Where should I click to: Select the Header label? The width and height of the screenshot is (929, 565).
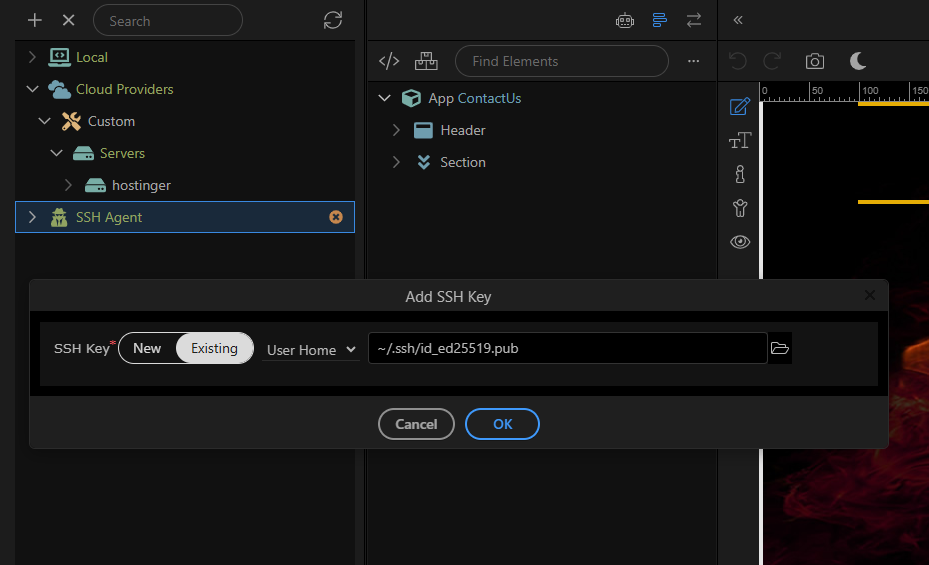(463, 130)
